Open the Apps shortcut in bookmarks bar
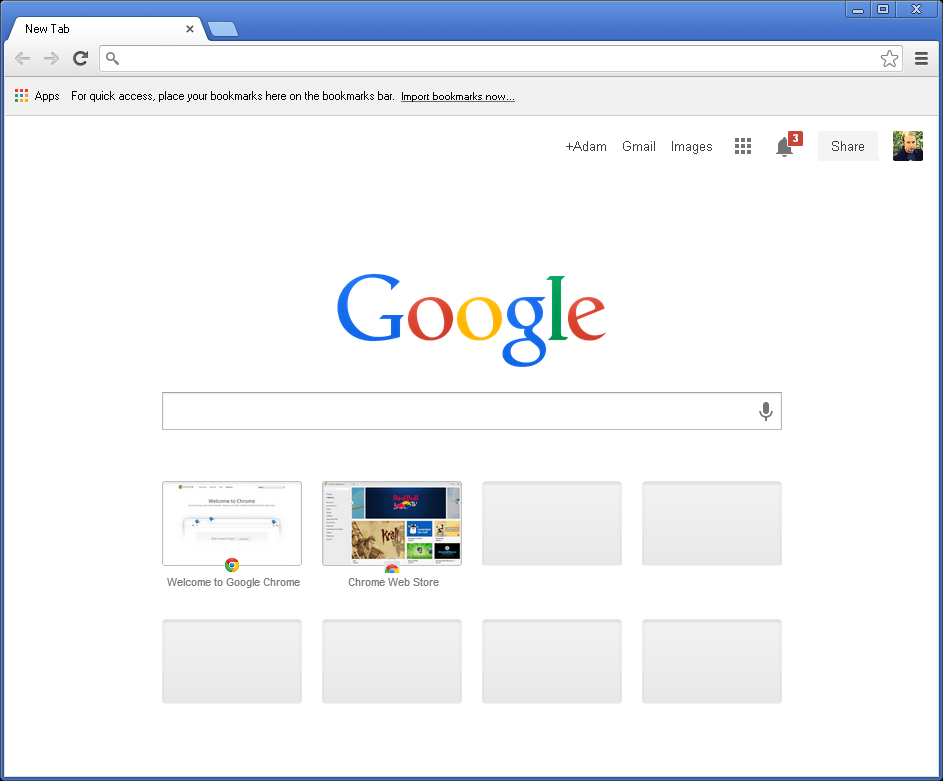The width and height of the screenshot is (943, 781). click(37, 97)
